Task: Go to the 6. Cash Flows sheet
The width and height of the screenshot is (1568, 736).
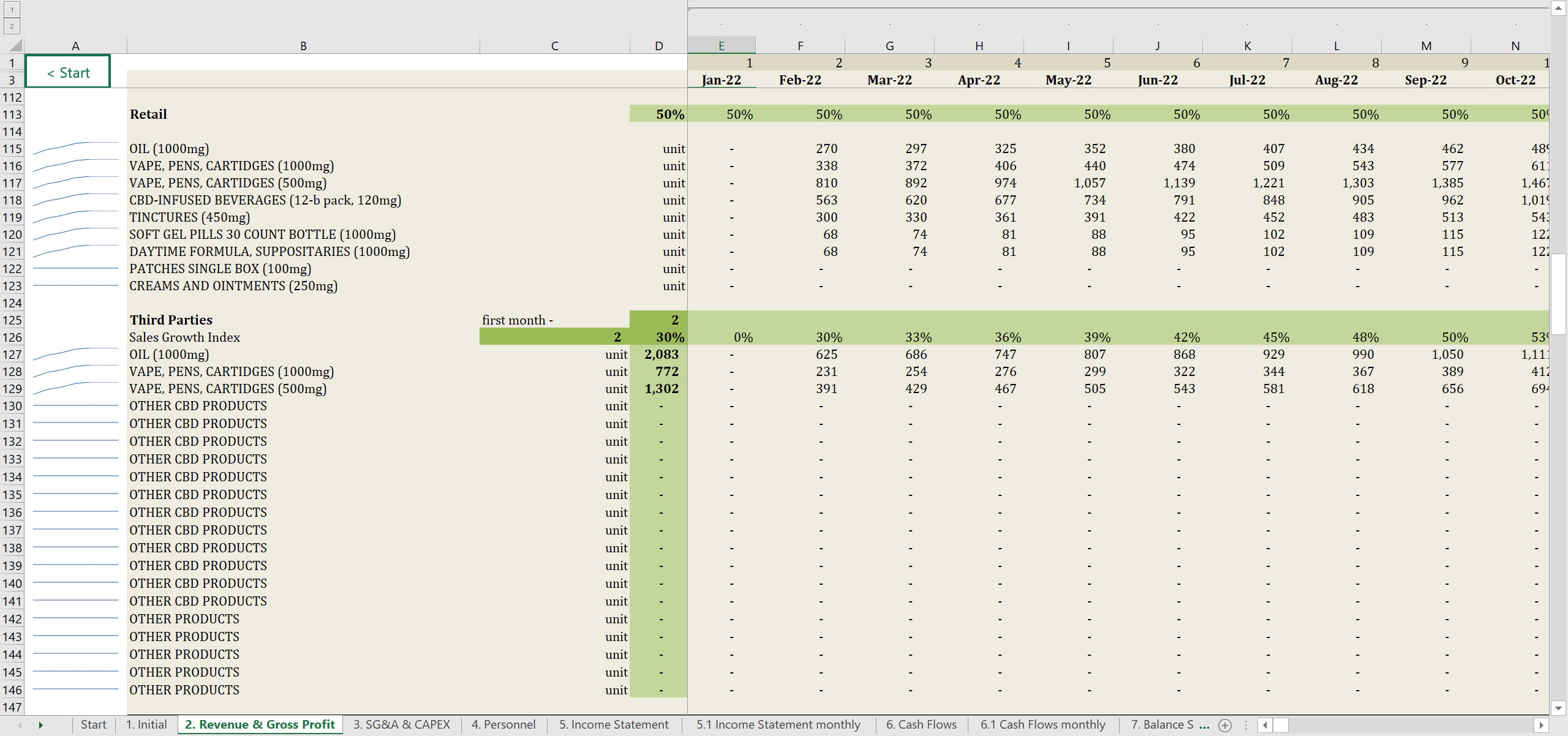Action: [x=921, y=724]
